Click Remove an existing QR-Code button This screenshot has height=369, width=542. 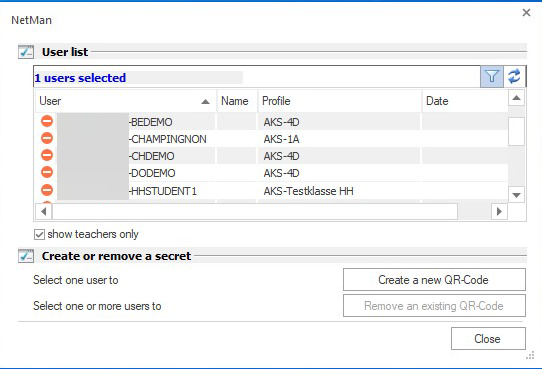click(x=434, y=306)
